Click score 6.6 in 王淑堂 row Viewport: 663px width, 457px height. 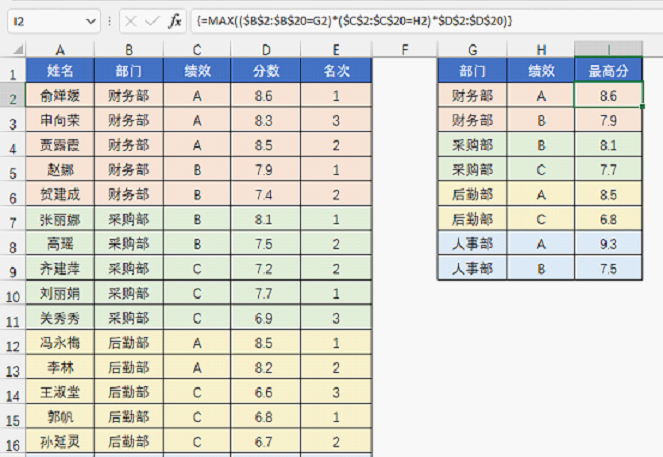266,392
